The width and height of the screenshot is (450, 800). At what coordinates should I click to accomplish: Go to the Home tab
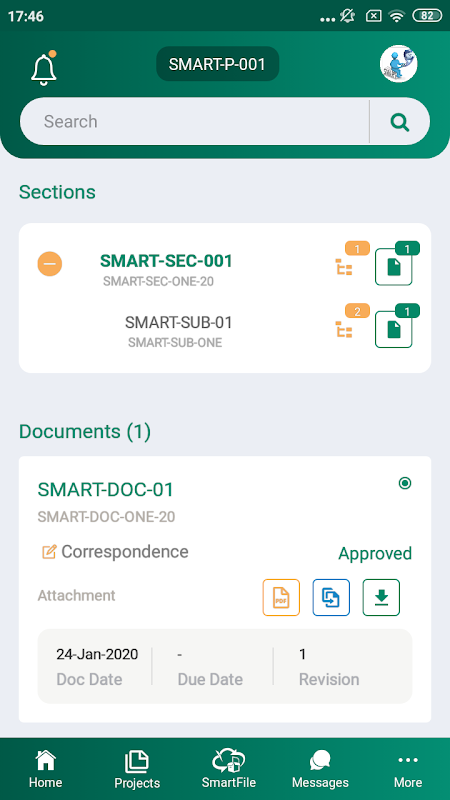coord(45,768)
